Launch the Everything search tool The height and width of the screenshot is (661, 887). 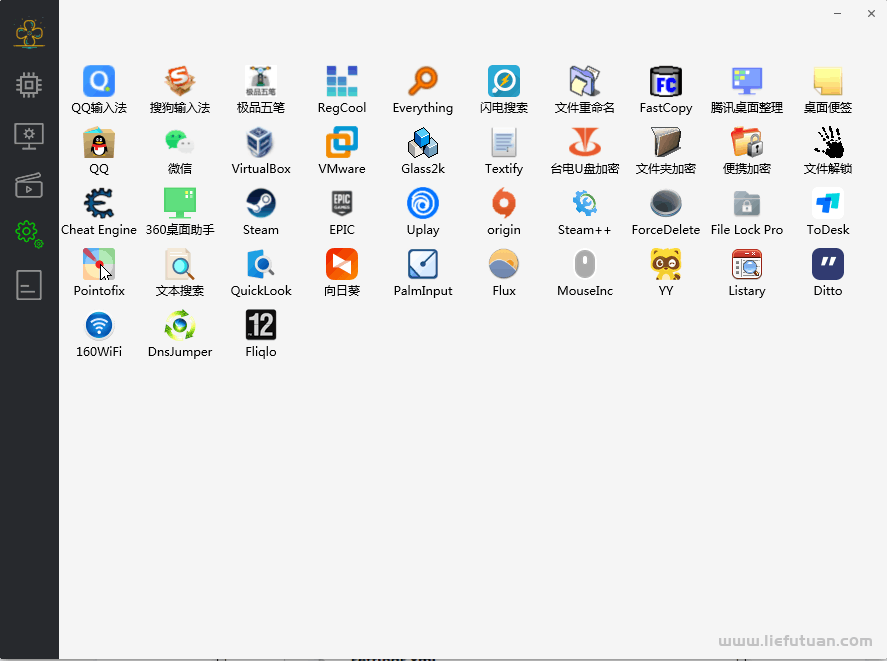click(x=423, y=81)
